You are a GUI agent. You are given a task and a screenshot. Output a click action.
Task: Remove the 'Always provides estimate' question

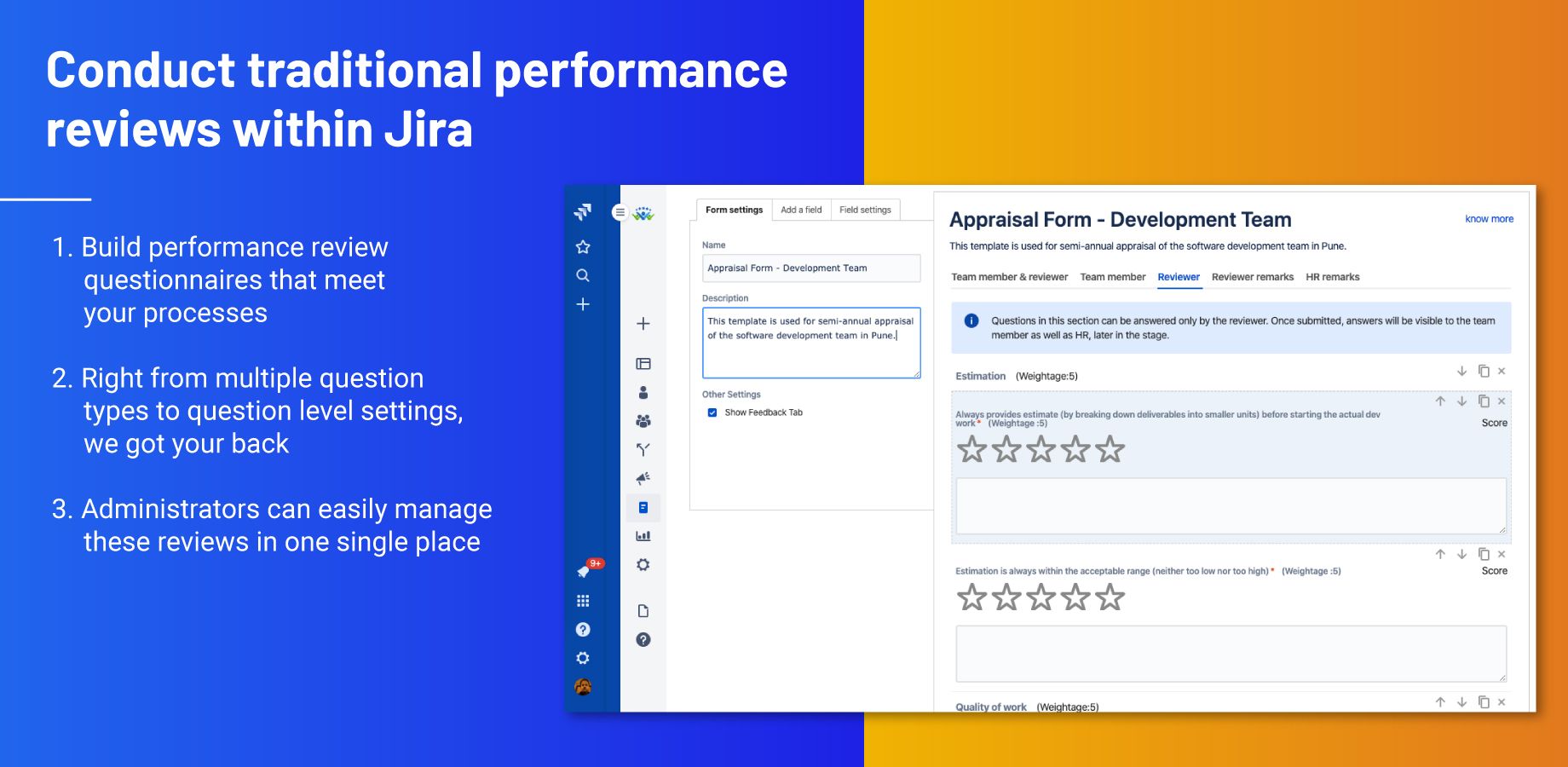tap(1502, 401)
